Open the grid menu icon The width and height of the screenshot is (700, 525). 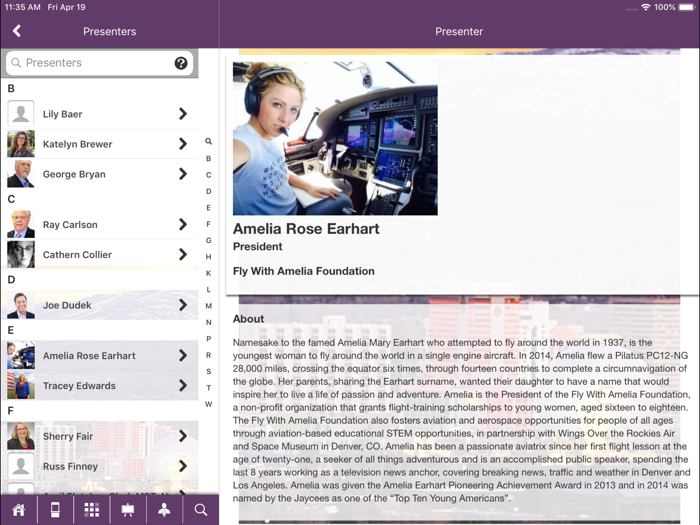tap(91, 510)
